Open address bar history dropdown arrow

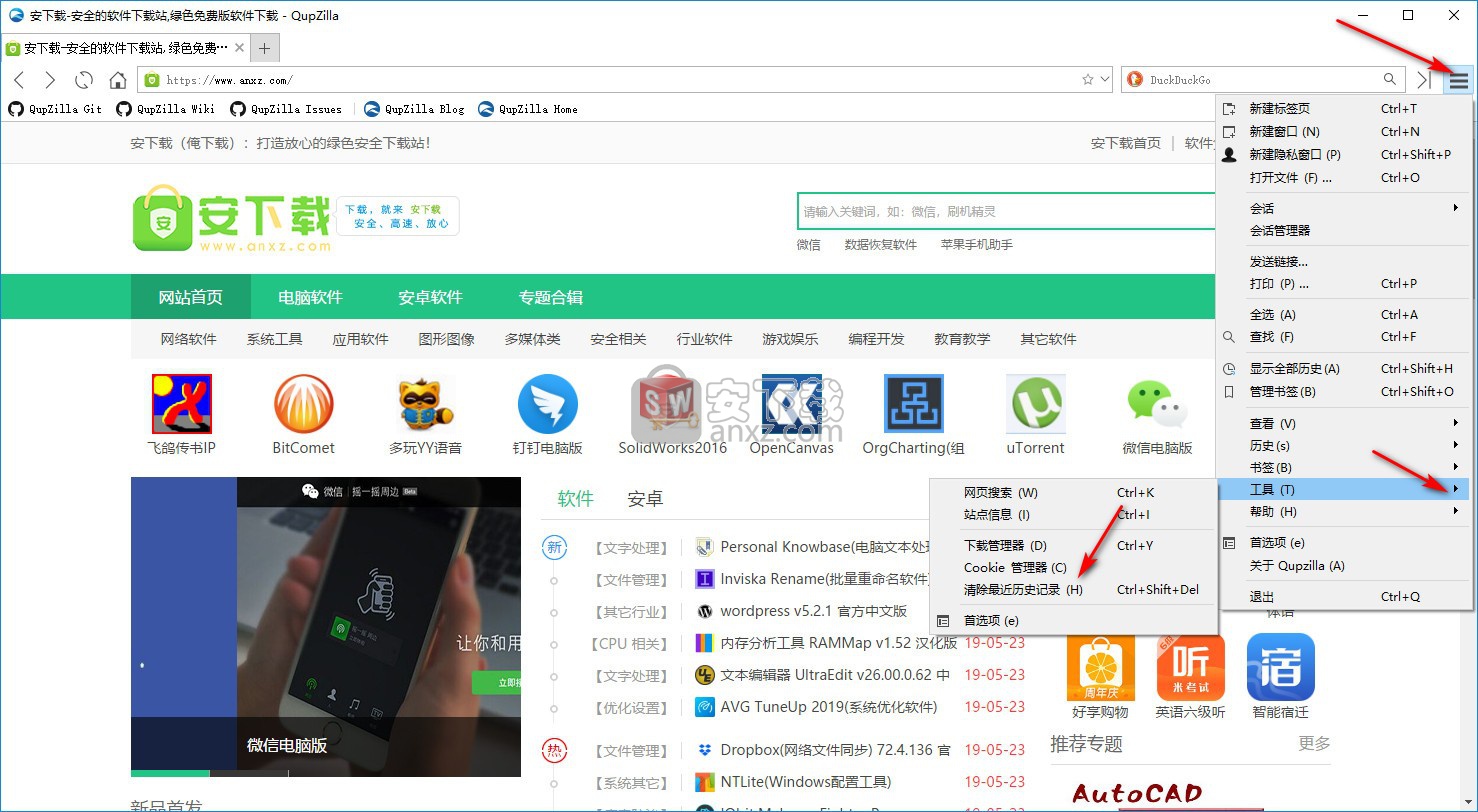coord(1104,79)
